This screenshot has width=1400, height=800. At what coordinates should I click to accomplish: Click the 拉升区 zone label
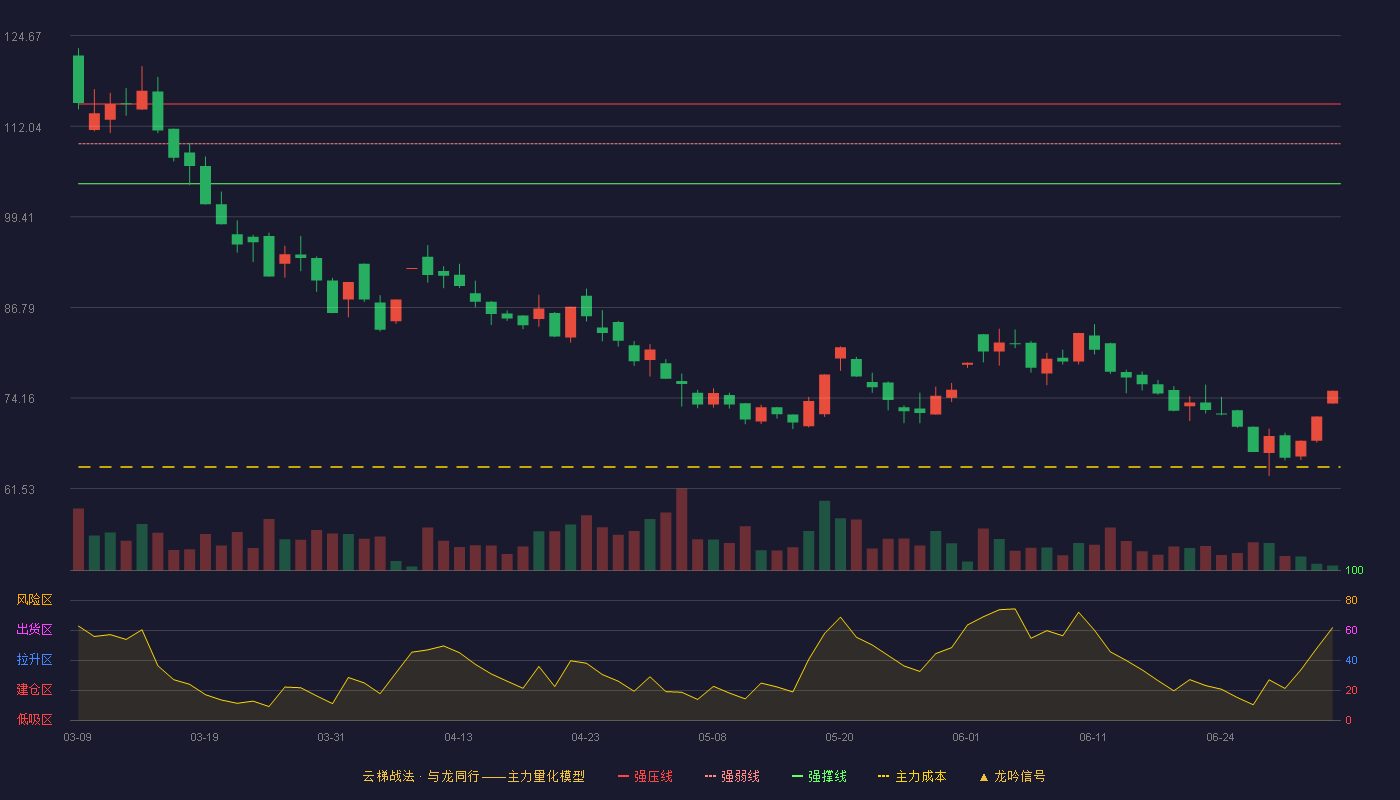coord(34,660)
